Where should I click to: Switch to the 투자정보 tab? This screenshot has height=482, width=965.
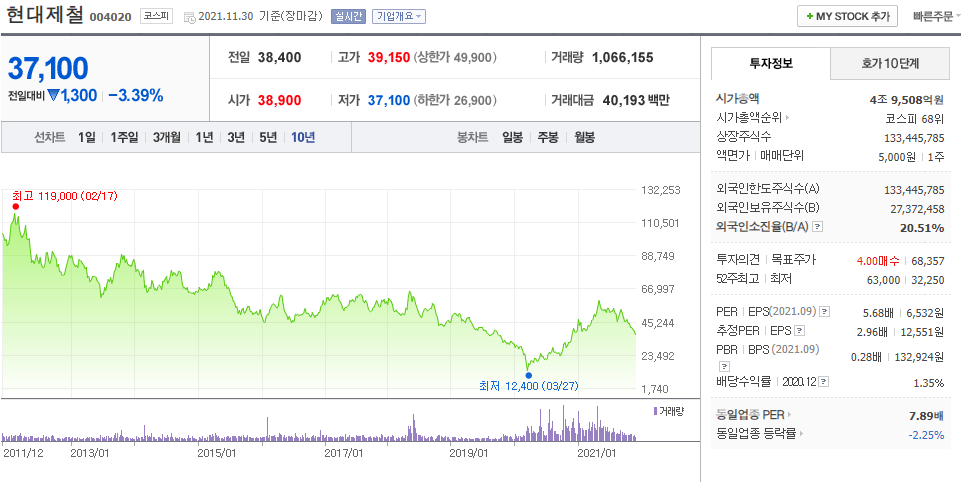pyautogui.click(x=771, y=63)
